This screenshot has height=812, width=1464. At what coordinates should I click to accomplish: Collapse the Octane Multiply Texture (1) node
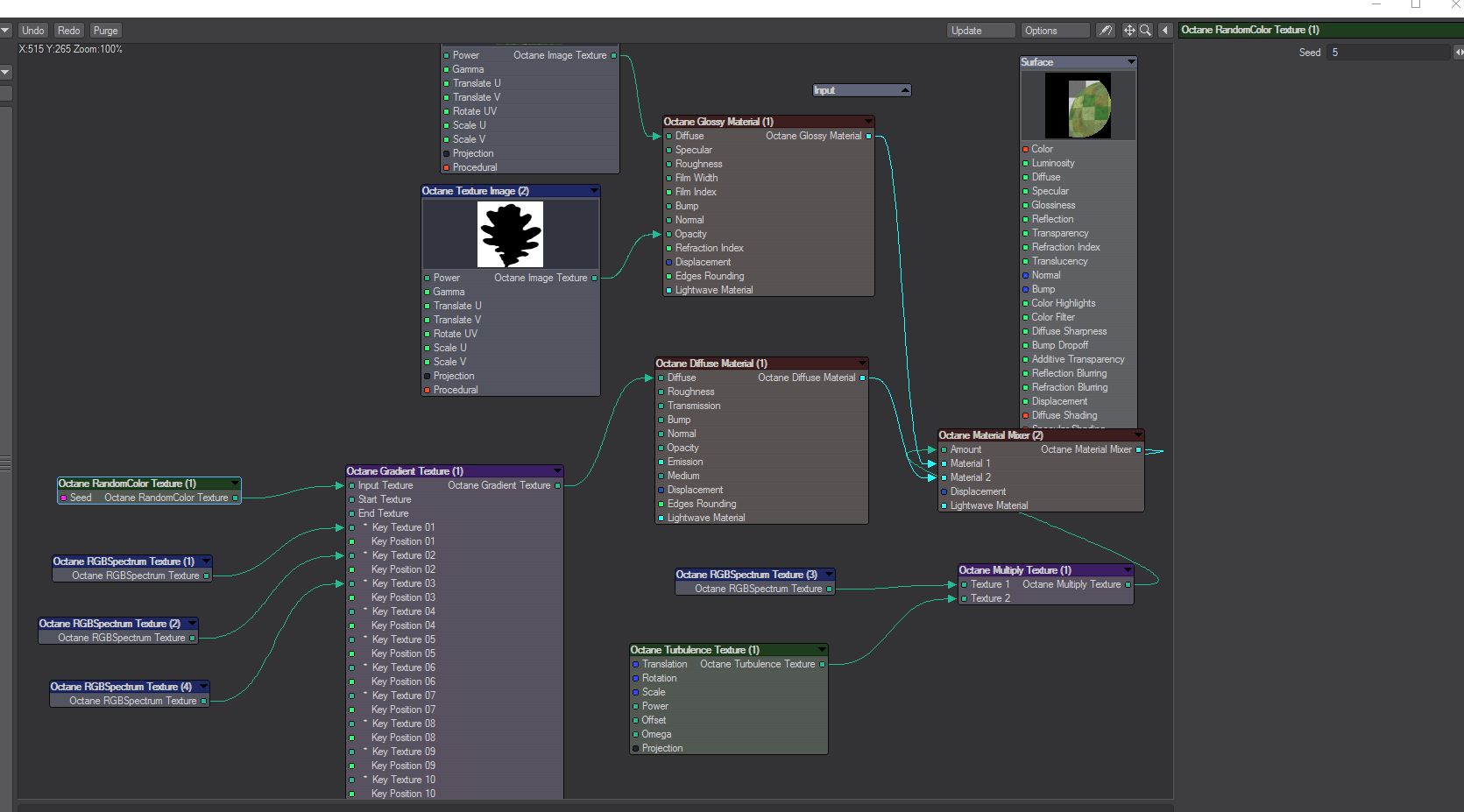click(x=1128, y=570)
